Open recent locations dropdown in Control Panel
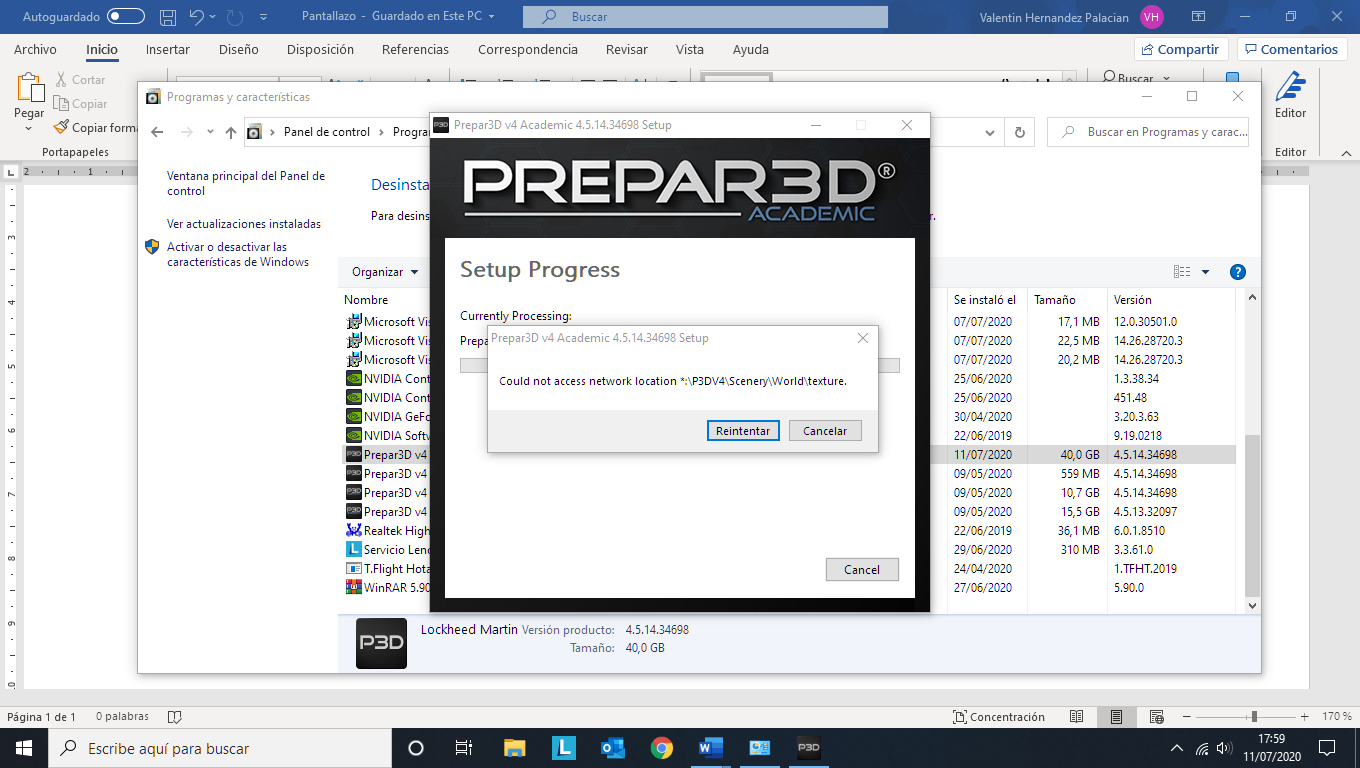The height and width of the screenshot is (768, 1360). 210,132
